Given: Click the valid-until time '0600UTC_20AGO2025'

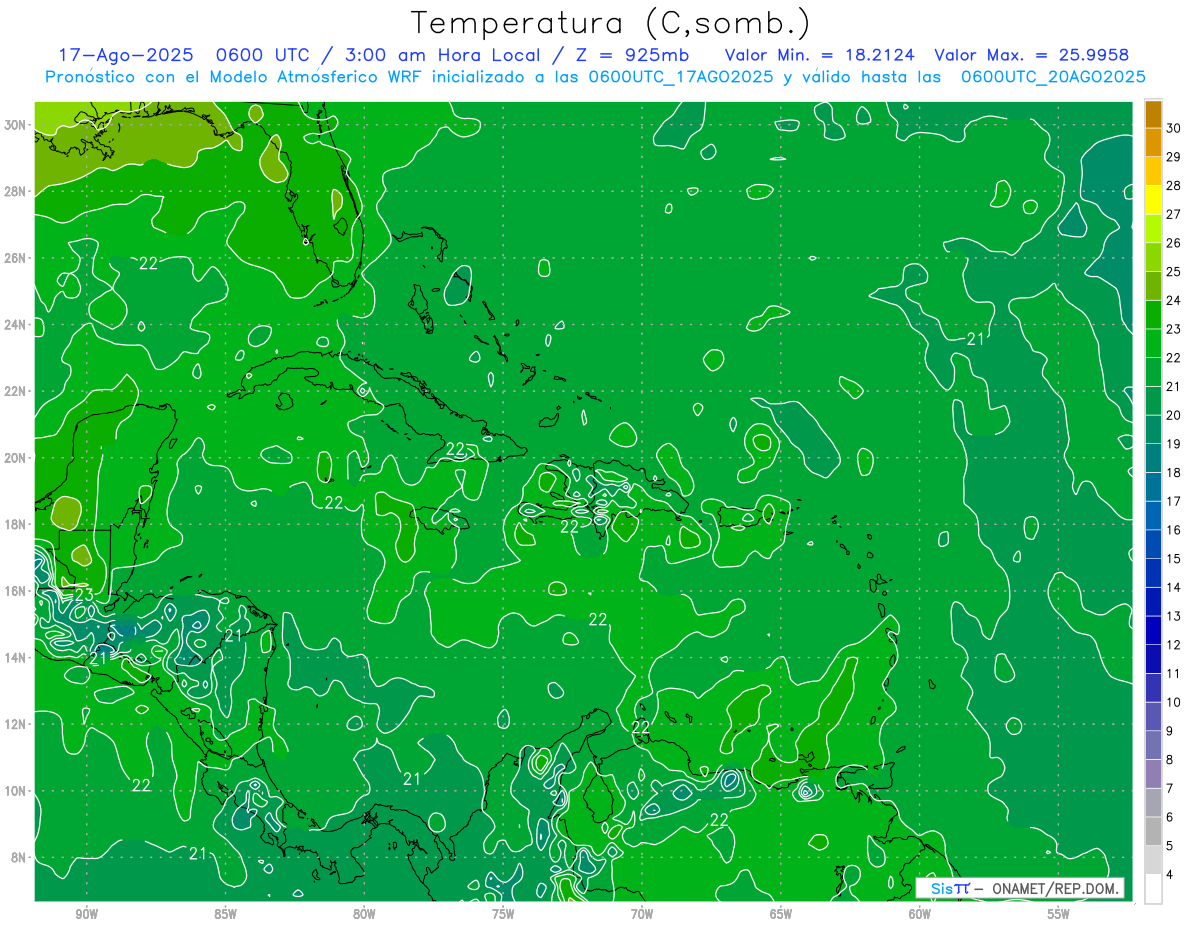Looking at the screenshot, I should 1053,77.
